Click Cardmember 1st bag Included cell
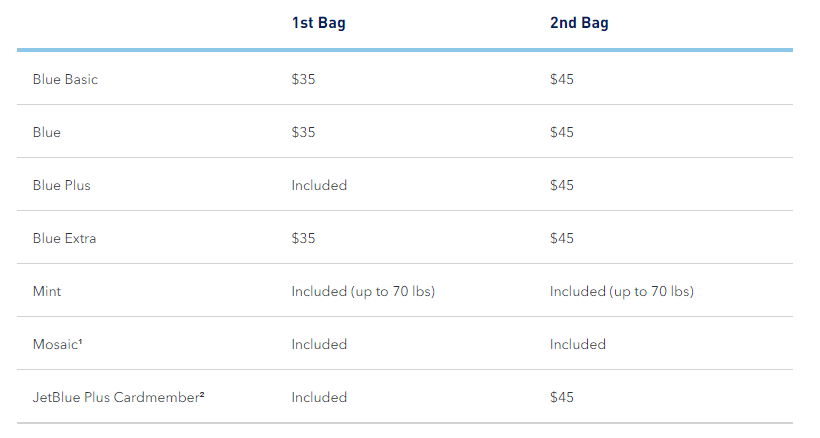This screenshot has width=820, height=438. click(319, 397)
